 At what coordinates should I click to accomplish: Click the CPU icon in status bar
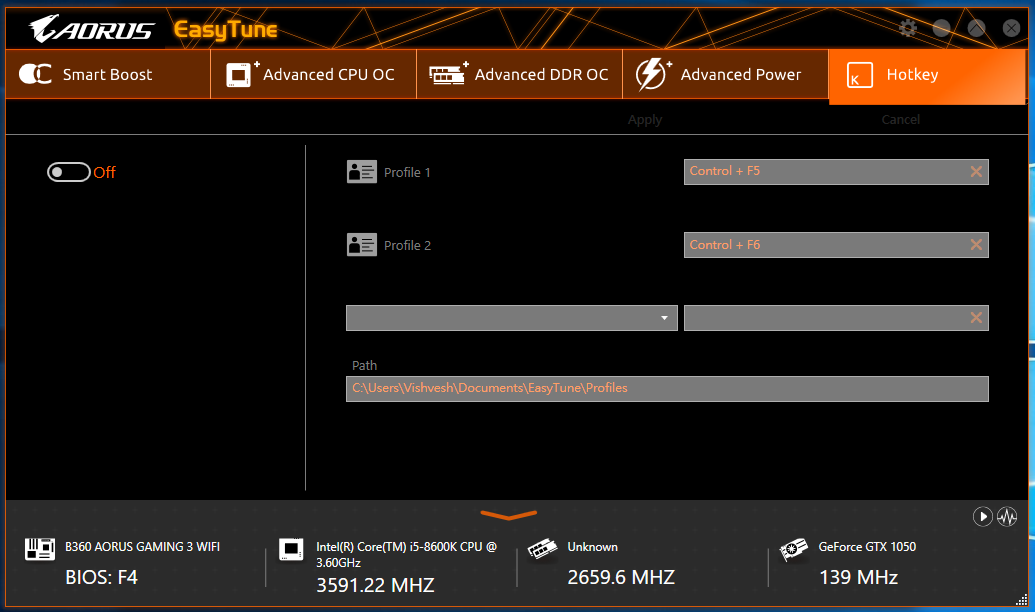[291, 549]
